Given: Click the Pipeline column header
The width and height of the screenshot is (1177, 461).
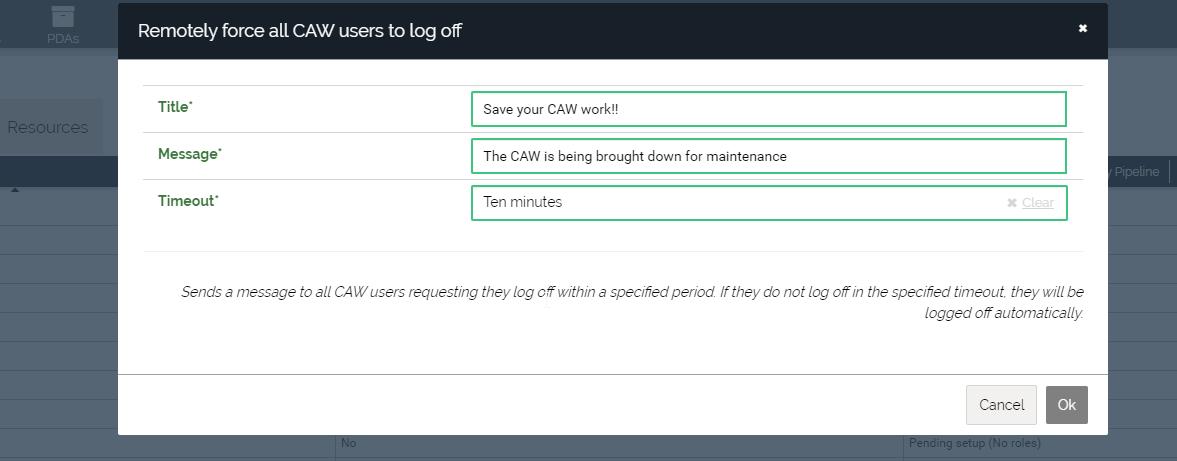Looking at the screenshot, I should point(1136,172).
